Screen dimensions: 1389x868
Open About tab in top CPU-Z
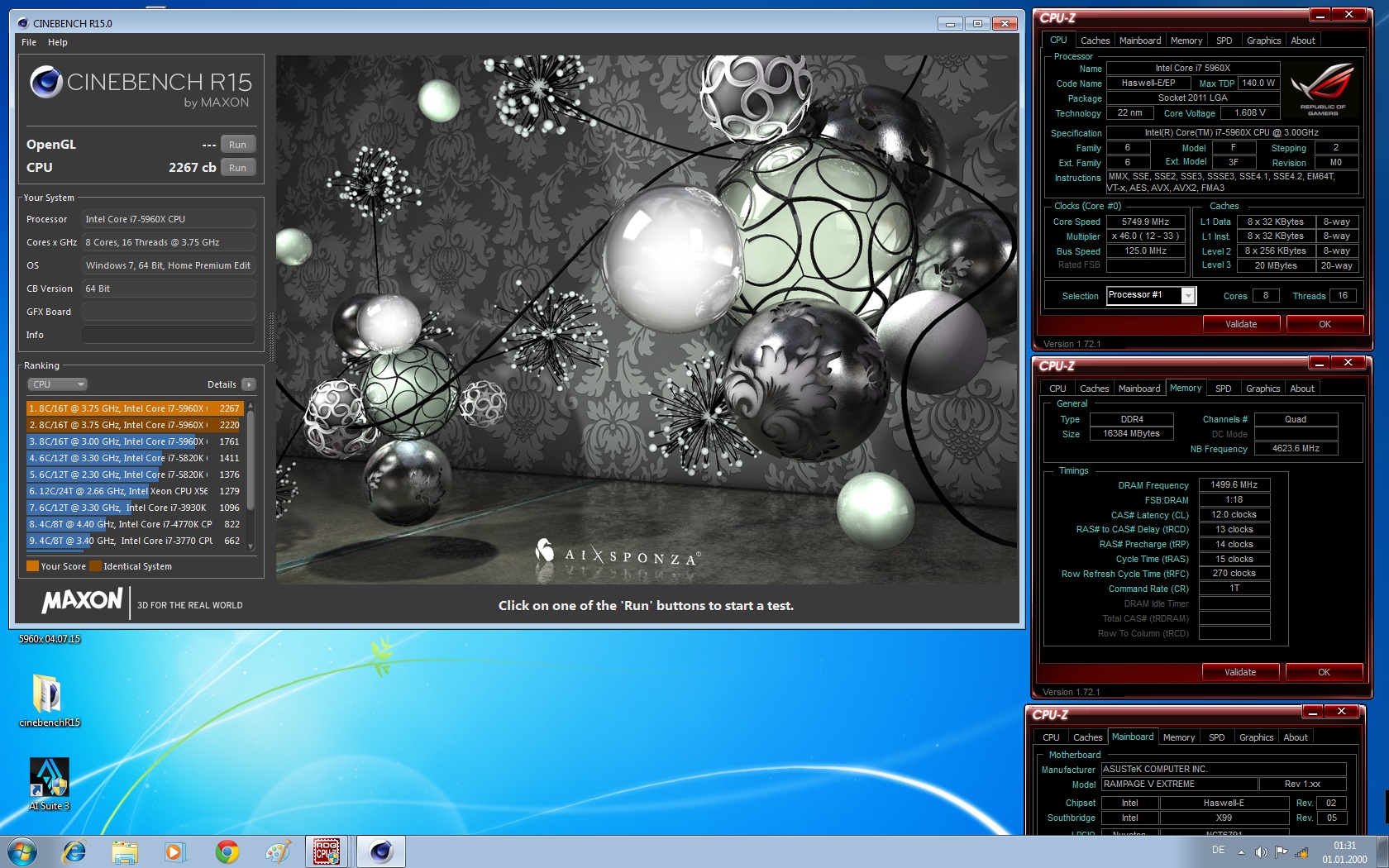coord(1303,41)
